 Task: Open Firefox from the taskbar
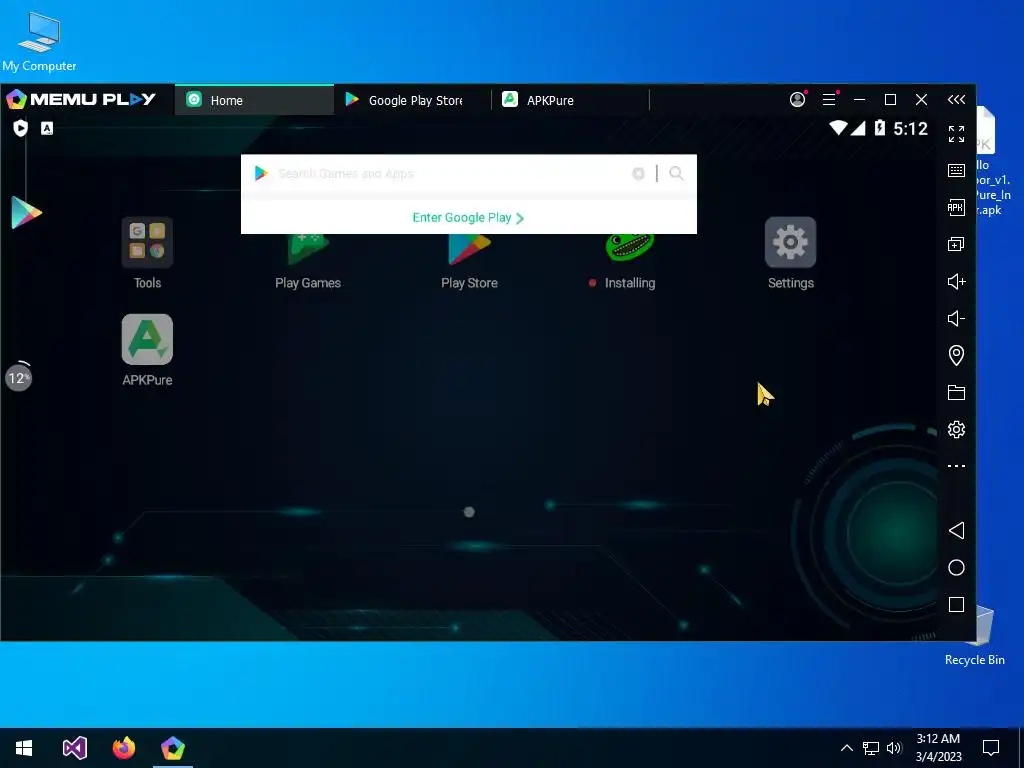[x=123, y=748]
